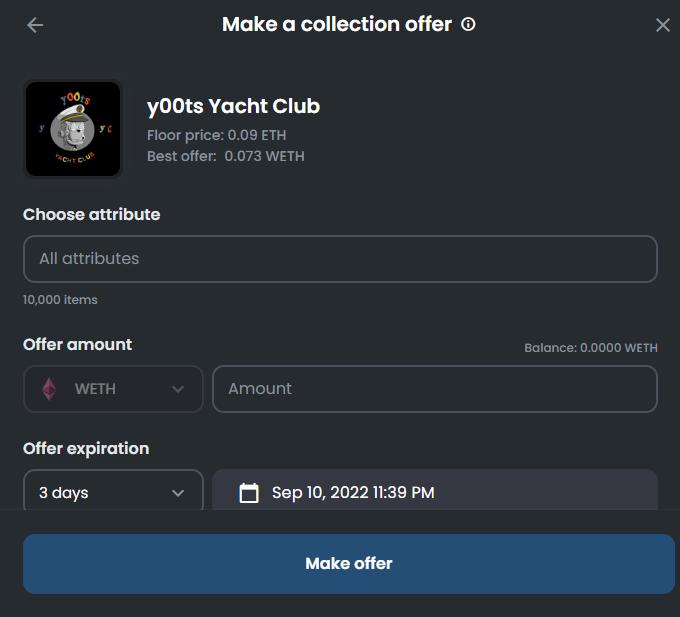Click the 3 days chevron arrow
Image resolution: width=680 pixels, height=617 pixels.
pos(178,493)
